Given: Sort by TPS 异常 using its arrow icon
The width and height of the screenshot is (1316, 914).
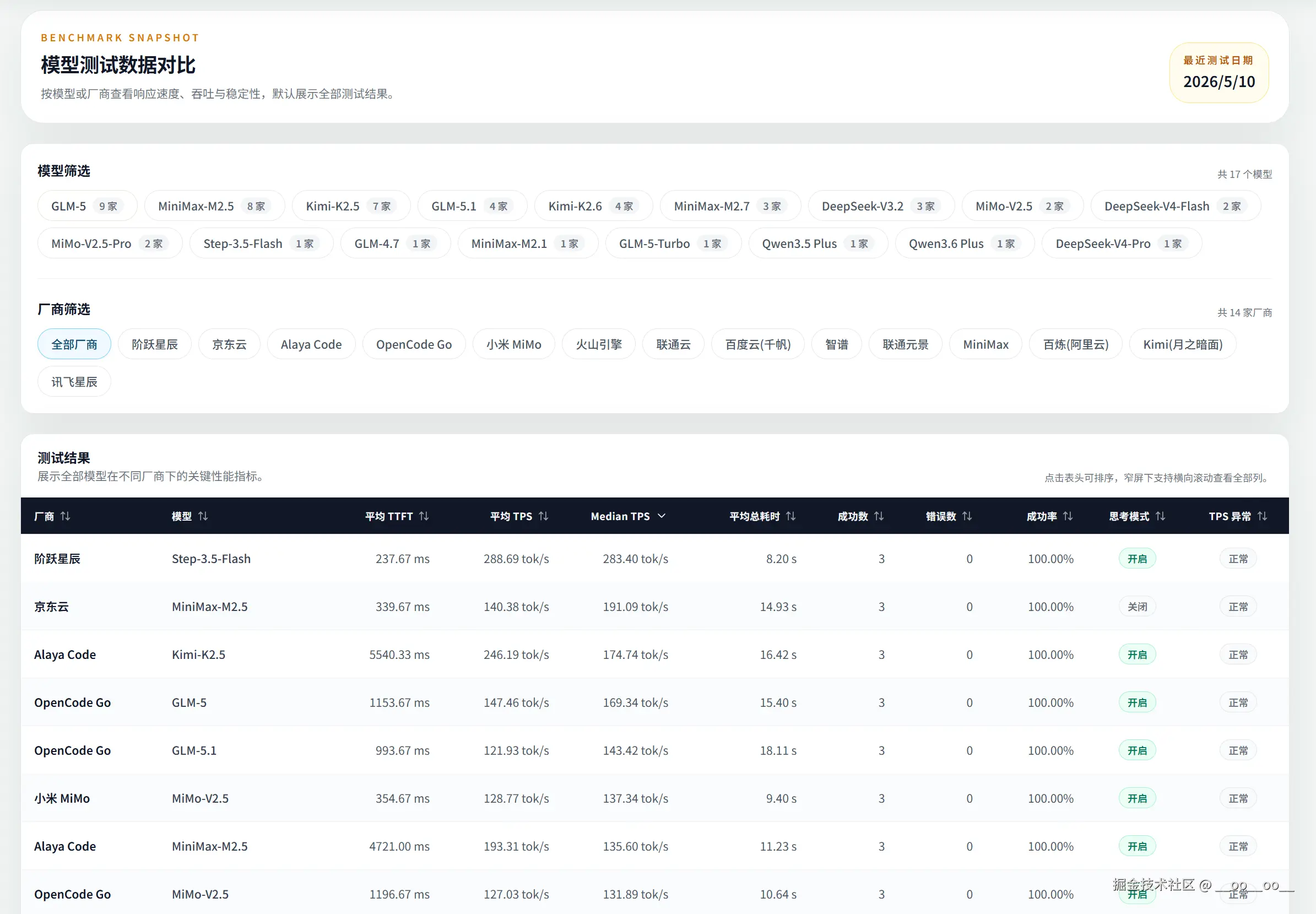Looking at the screenshot, I should click(x=1262, y=516).
